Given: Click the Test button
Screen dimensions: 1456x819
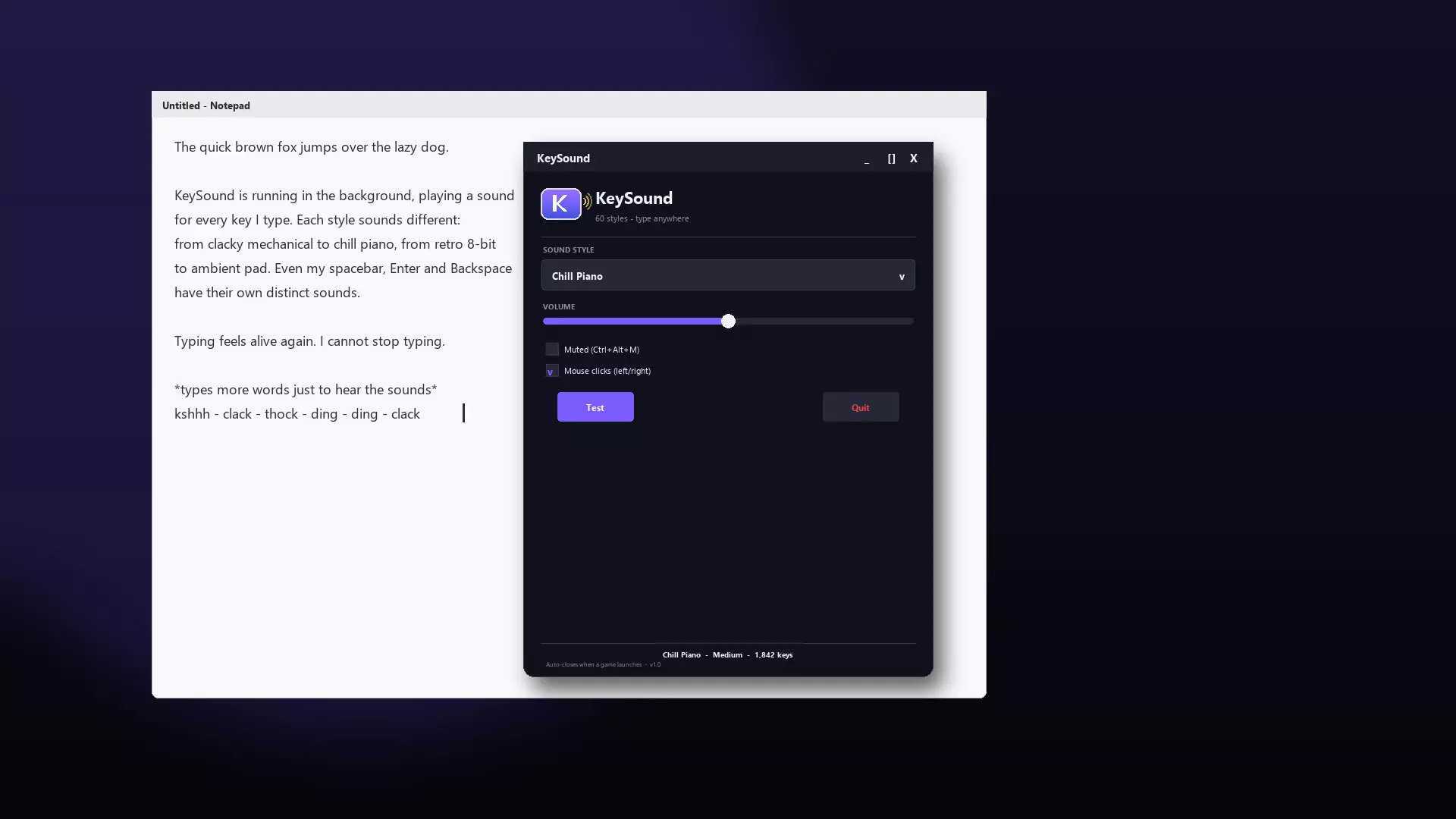Looking at the screenshot, I should coord(595,407).
